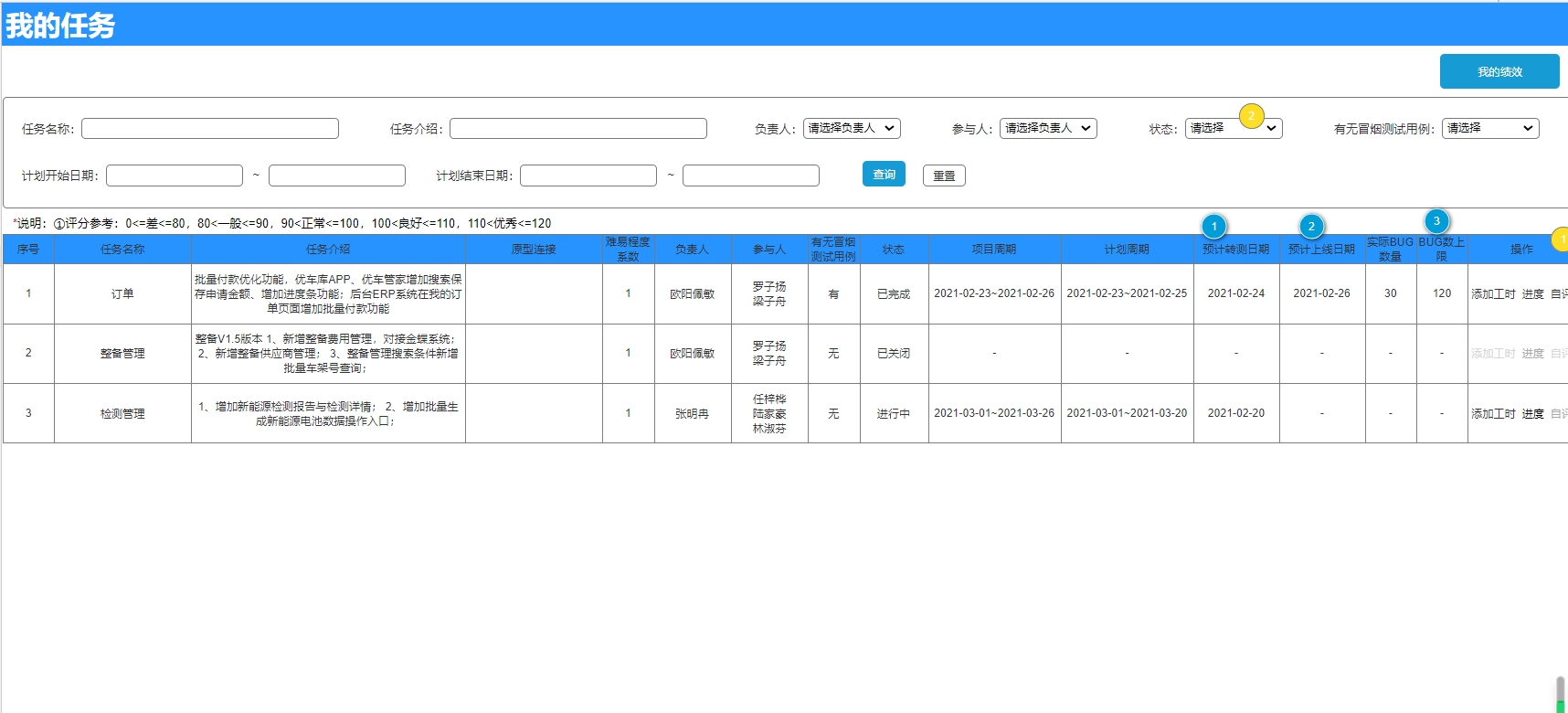Click the 有无冒烟测试用例 column header
The image size is (1568, 713).
tap(834, 249)
